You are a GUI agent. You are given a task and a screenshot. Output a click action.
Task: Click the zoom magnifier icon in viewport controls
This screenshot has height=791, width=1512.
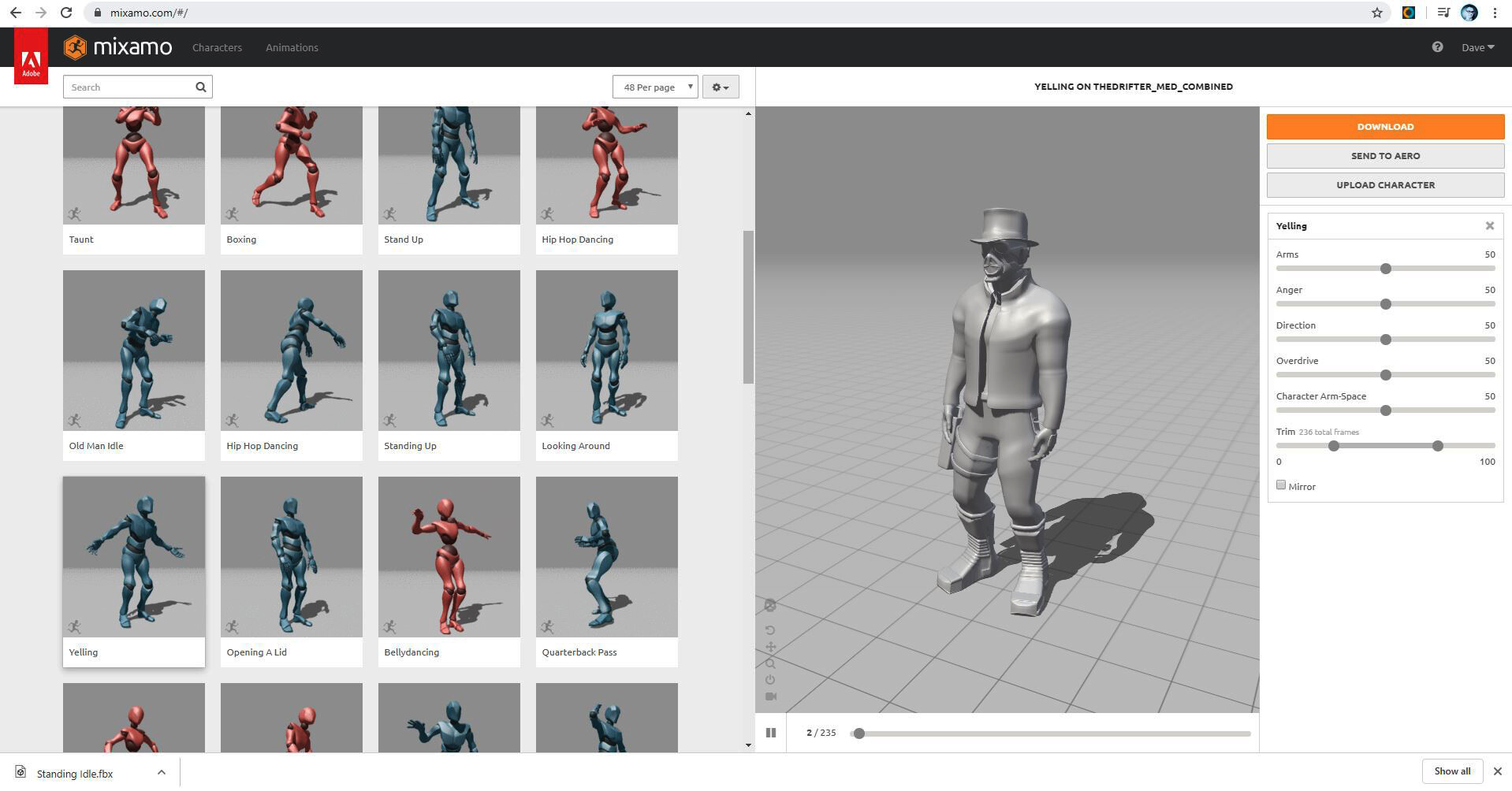click(770, 664)
